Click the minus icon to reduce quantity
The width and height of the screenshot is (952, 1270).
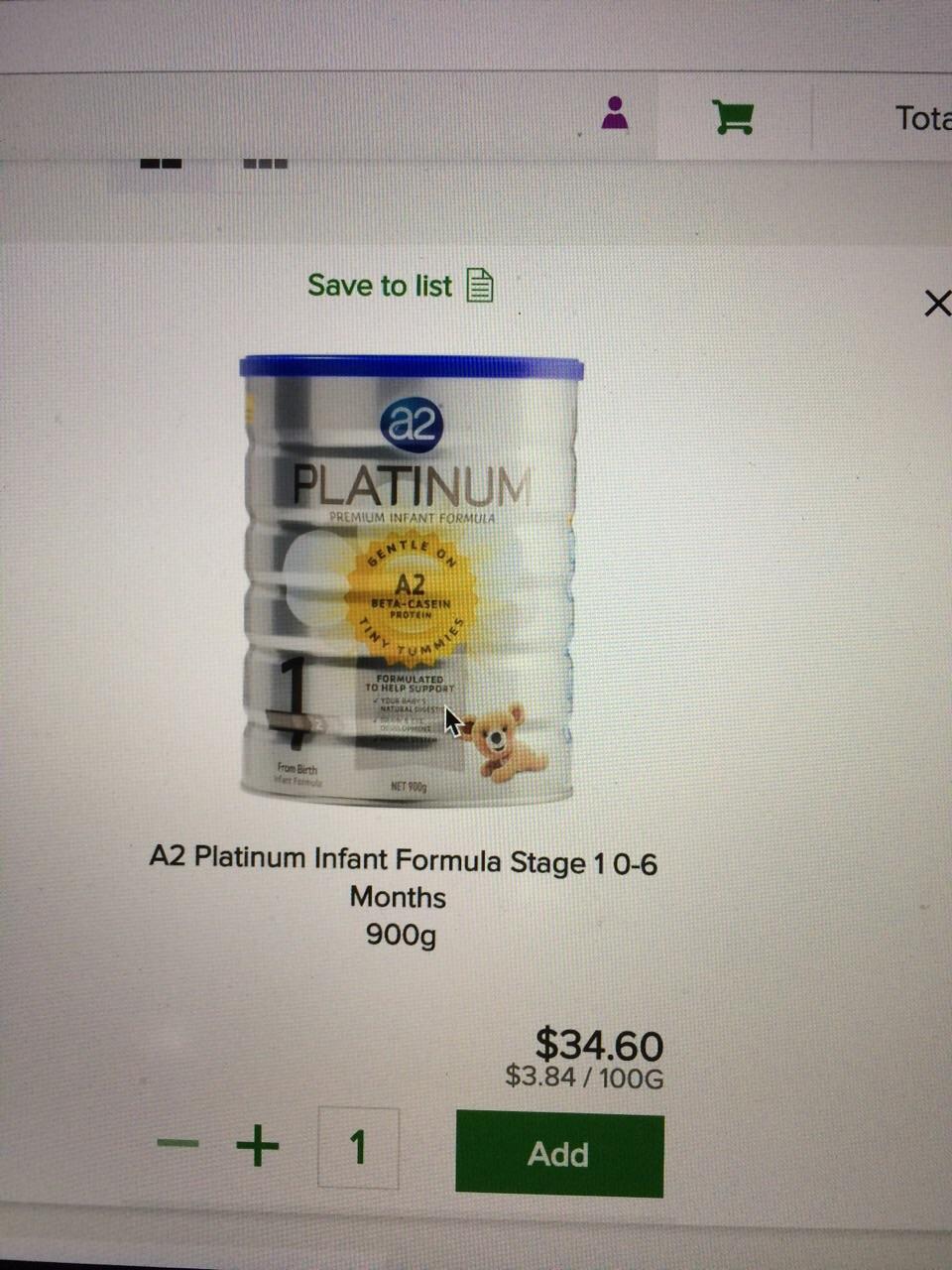click(x=178, y=1143)
